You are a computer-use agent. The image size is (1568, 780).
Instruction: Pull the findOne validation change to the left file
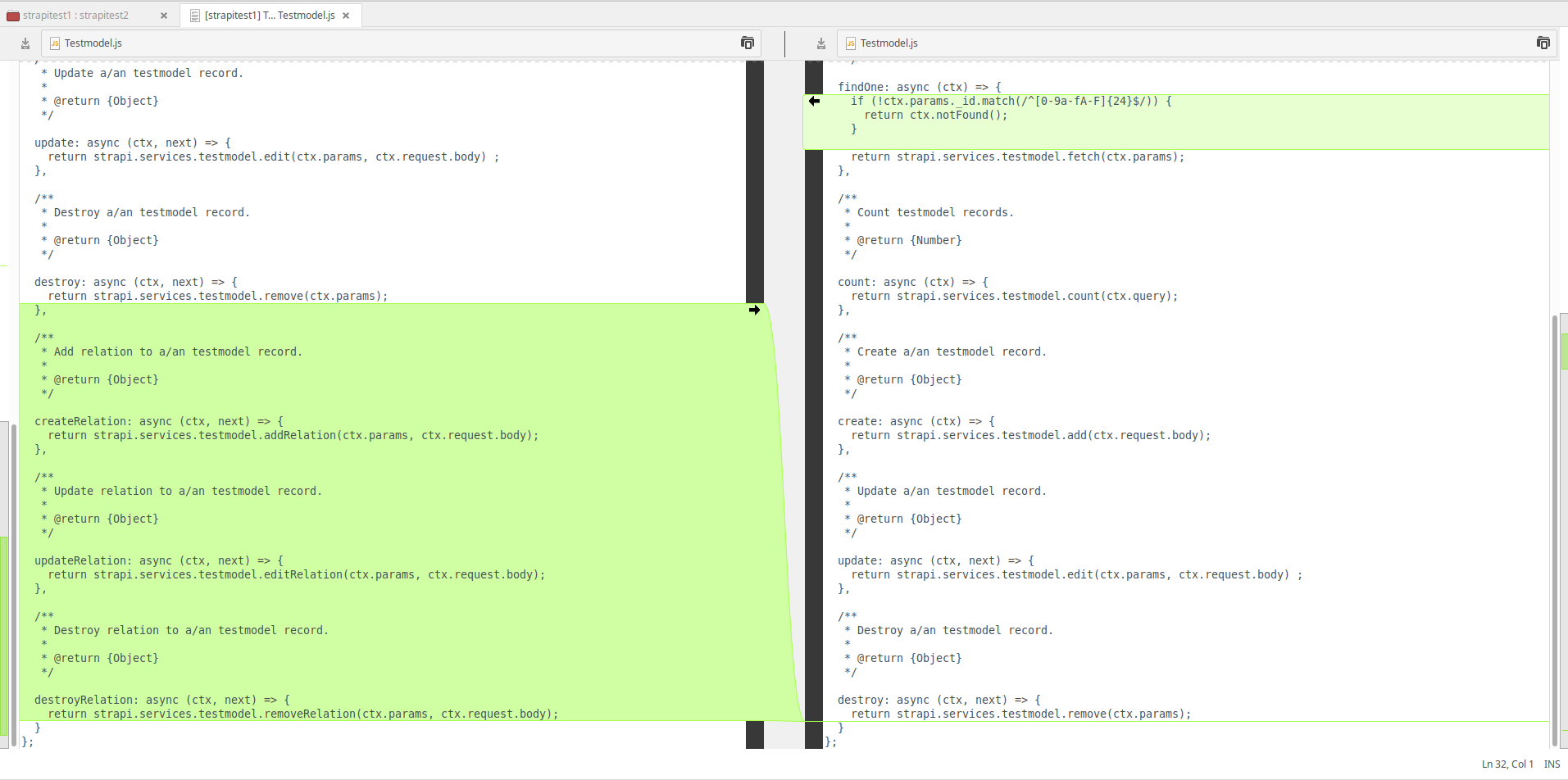click(814, 101)
